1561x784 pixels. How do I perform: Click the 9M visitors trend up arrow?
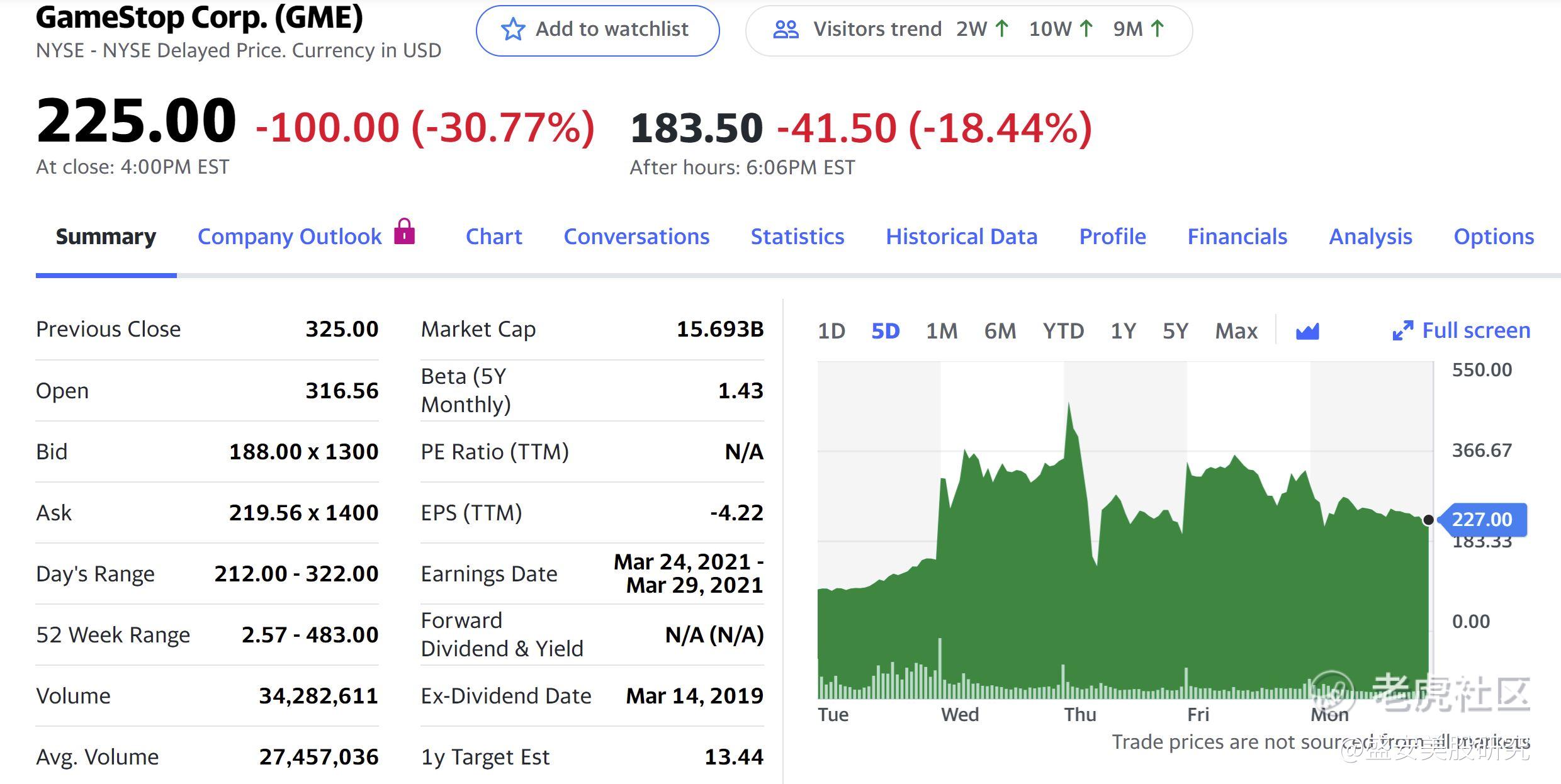[x=1157, y=29]
